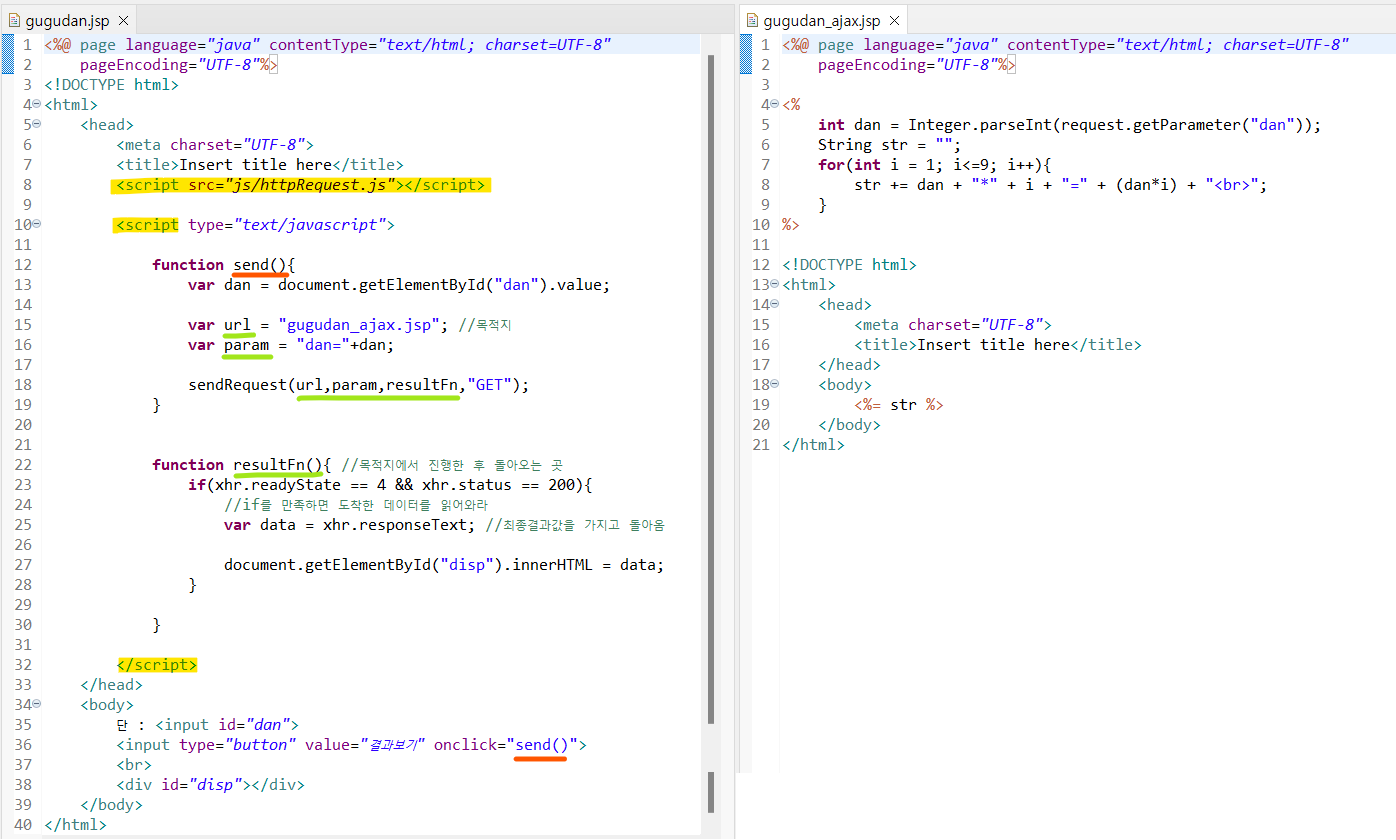1396x840 pixels.
Task: Click the //목적지 comment on line 15
Action: 485,324
